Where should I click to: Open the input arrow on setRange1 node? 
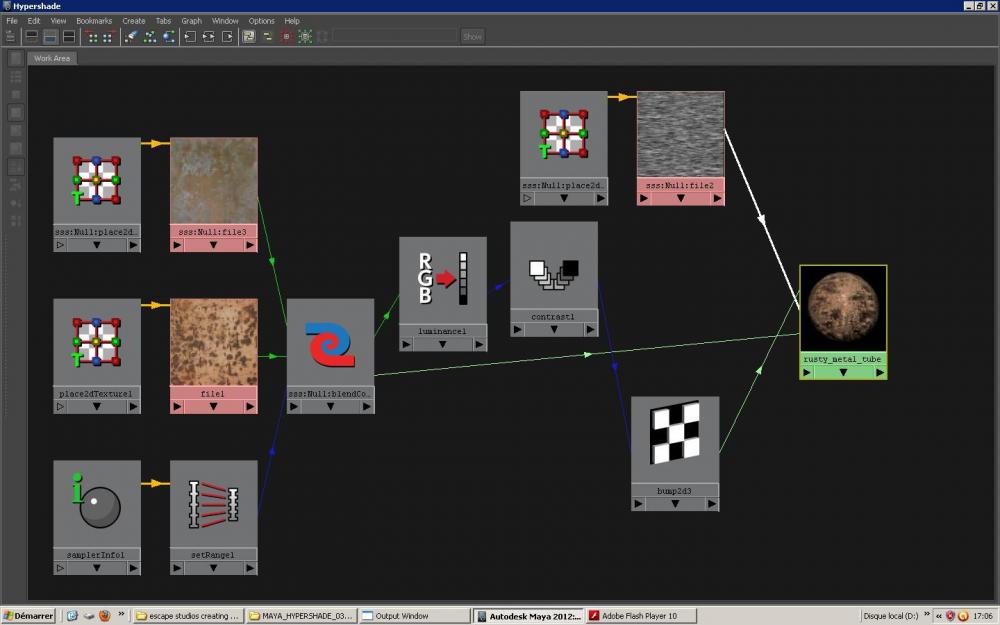[178, 568]
